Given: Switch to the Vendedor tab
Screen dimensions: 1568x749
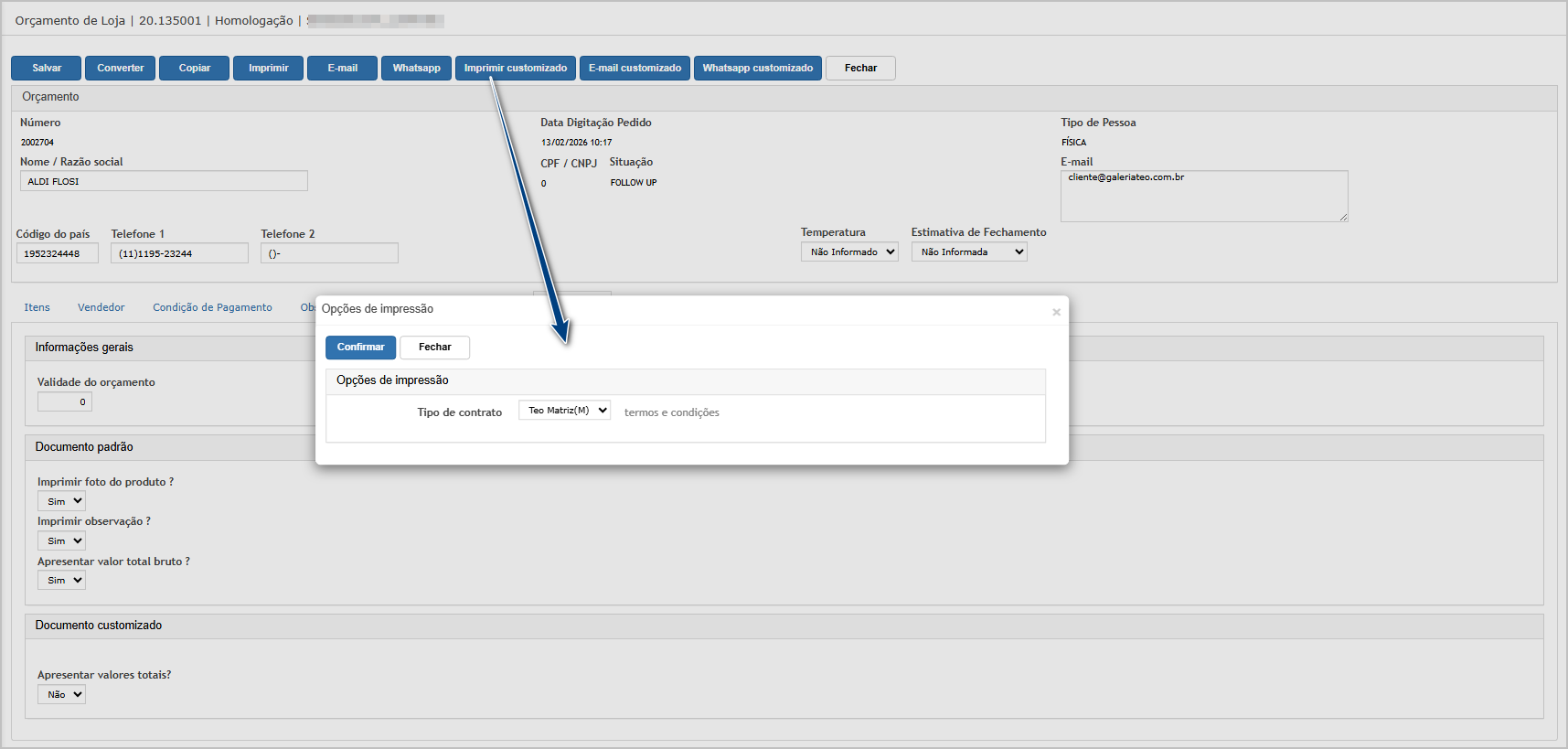Looking at the screenshot, I should click(101, 307).
